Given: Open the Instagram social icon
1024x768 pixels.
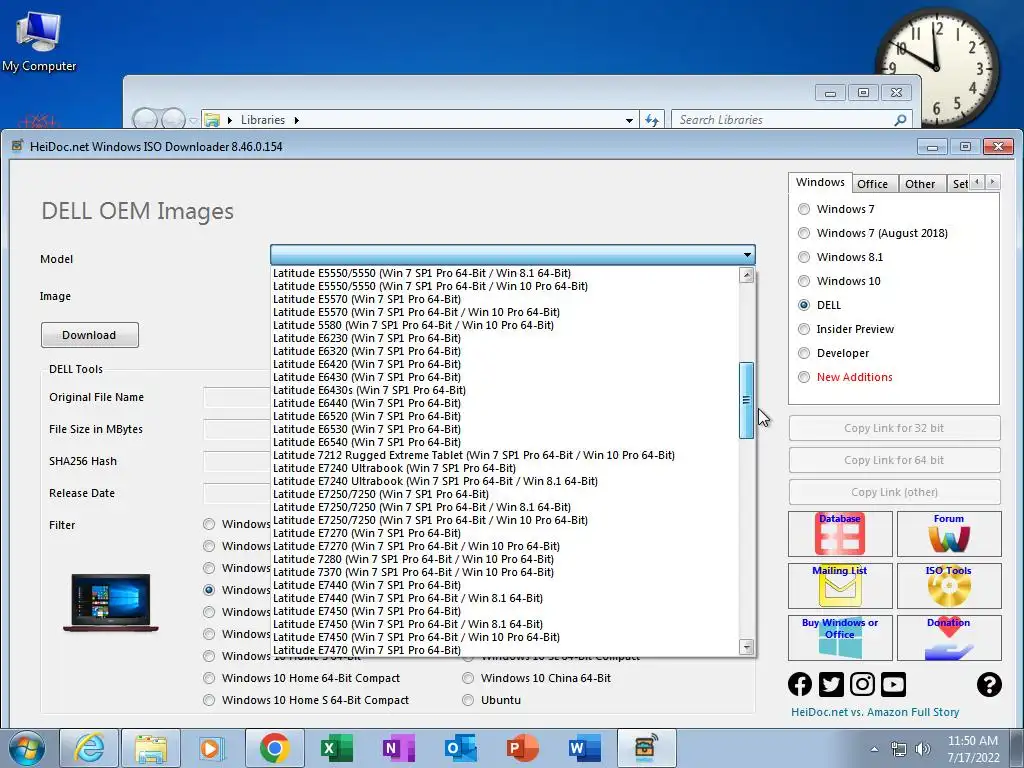Looking at the screenshot, I should (862, 684).
